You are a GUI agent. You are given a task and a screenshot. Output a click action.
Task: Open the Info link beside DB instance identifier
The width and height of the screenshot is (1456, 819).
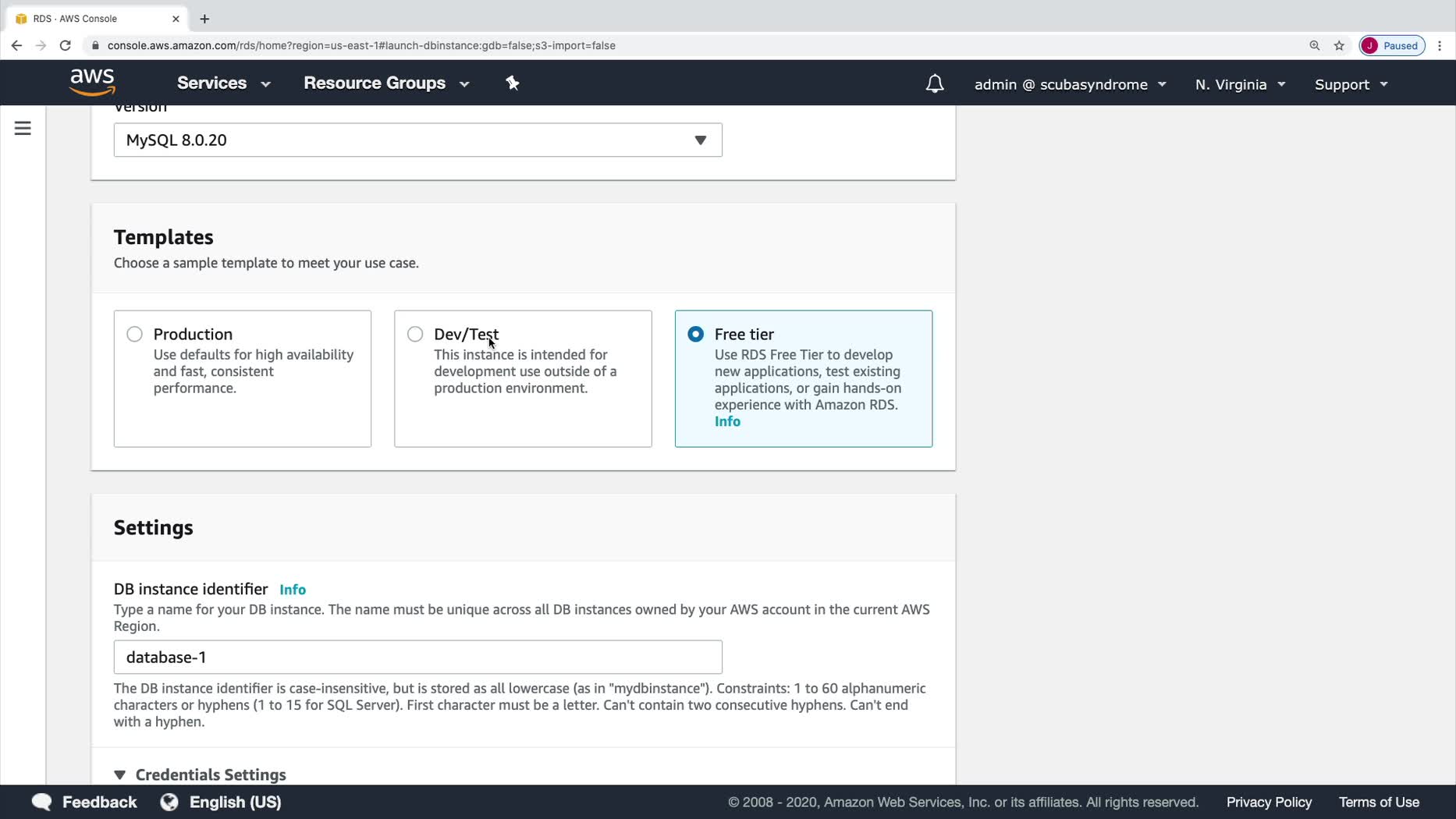tap(293, 590)
